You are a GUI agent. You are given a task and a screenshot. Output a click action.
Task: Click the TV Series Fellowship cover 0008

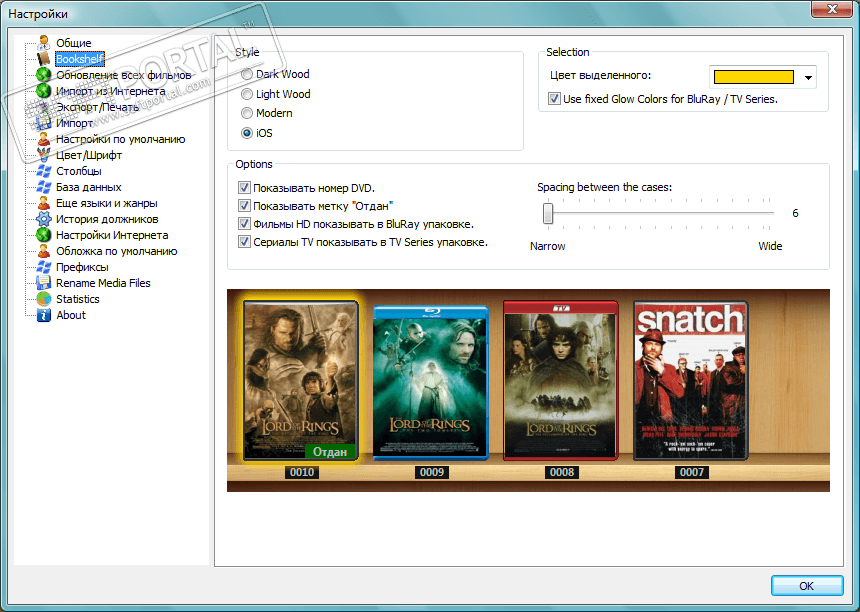tap(561, 380)
